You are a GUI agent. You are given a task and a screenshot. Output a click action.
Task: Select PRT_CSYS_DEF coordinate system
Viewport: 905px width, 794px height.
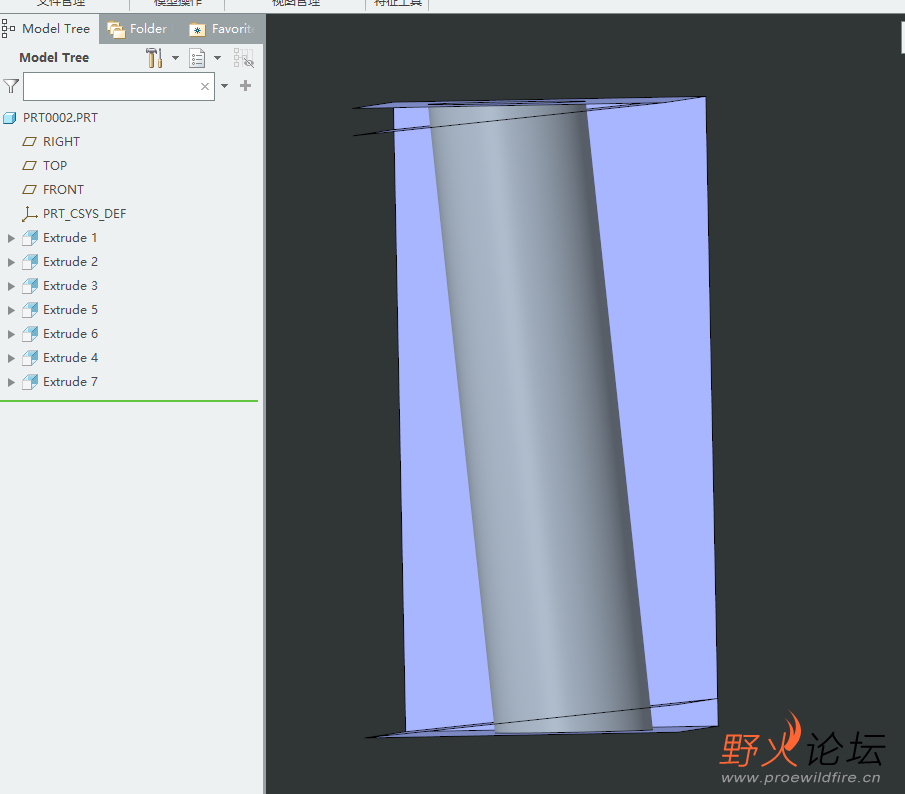point(84,214)
